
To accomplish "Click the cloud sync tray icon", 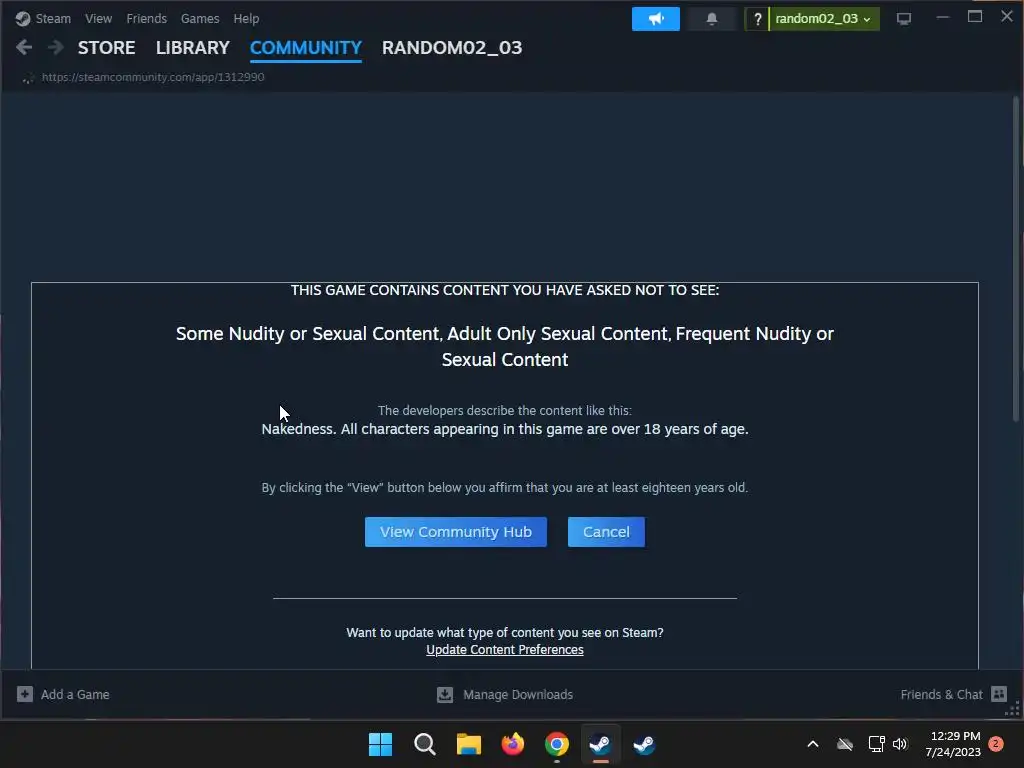I will click(845, 744).
